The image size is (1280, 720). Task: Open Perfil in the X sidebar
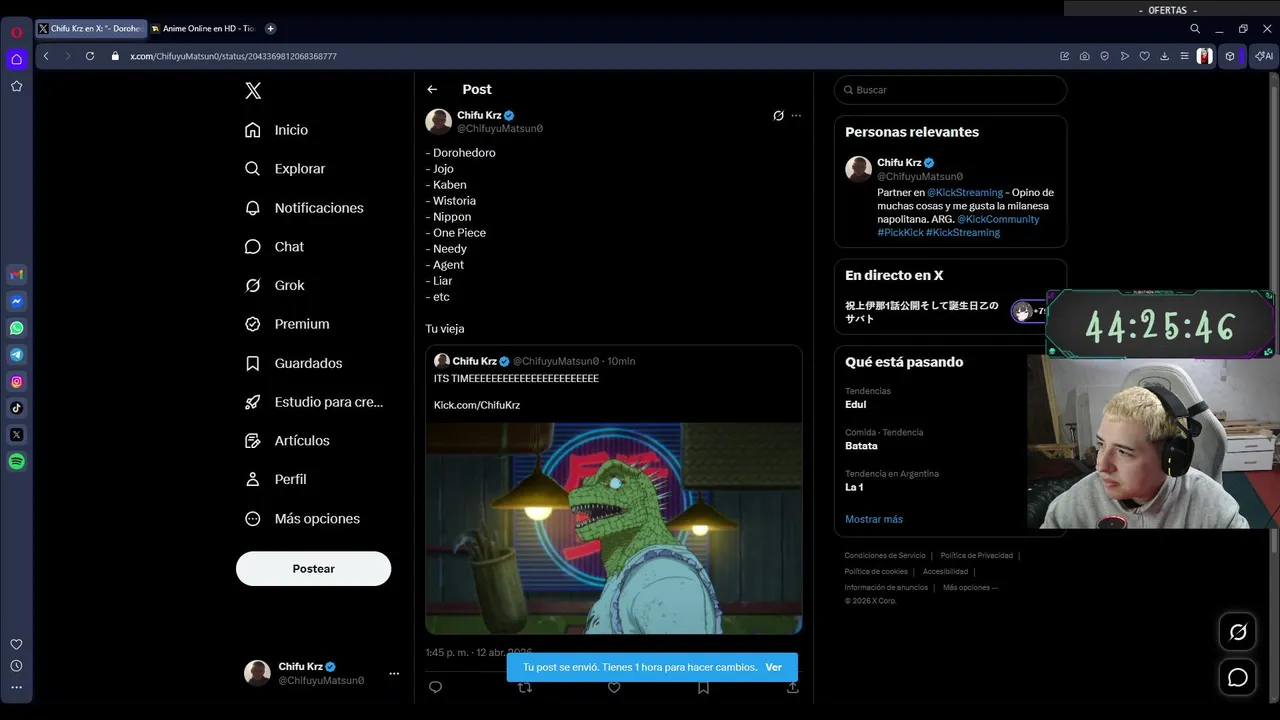coord(276,479)
